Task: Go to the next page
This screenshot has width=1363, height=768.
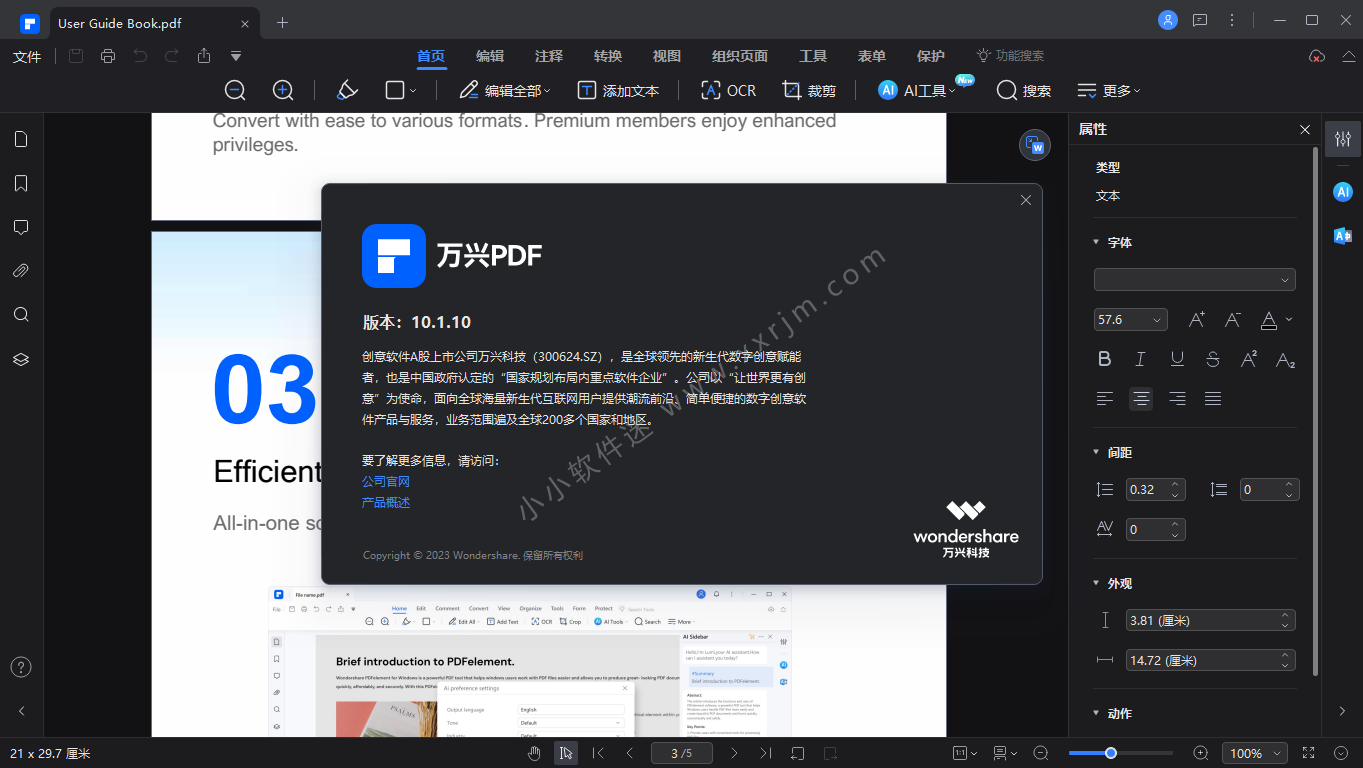Action: 734,753
